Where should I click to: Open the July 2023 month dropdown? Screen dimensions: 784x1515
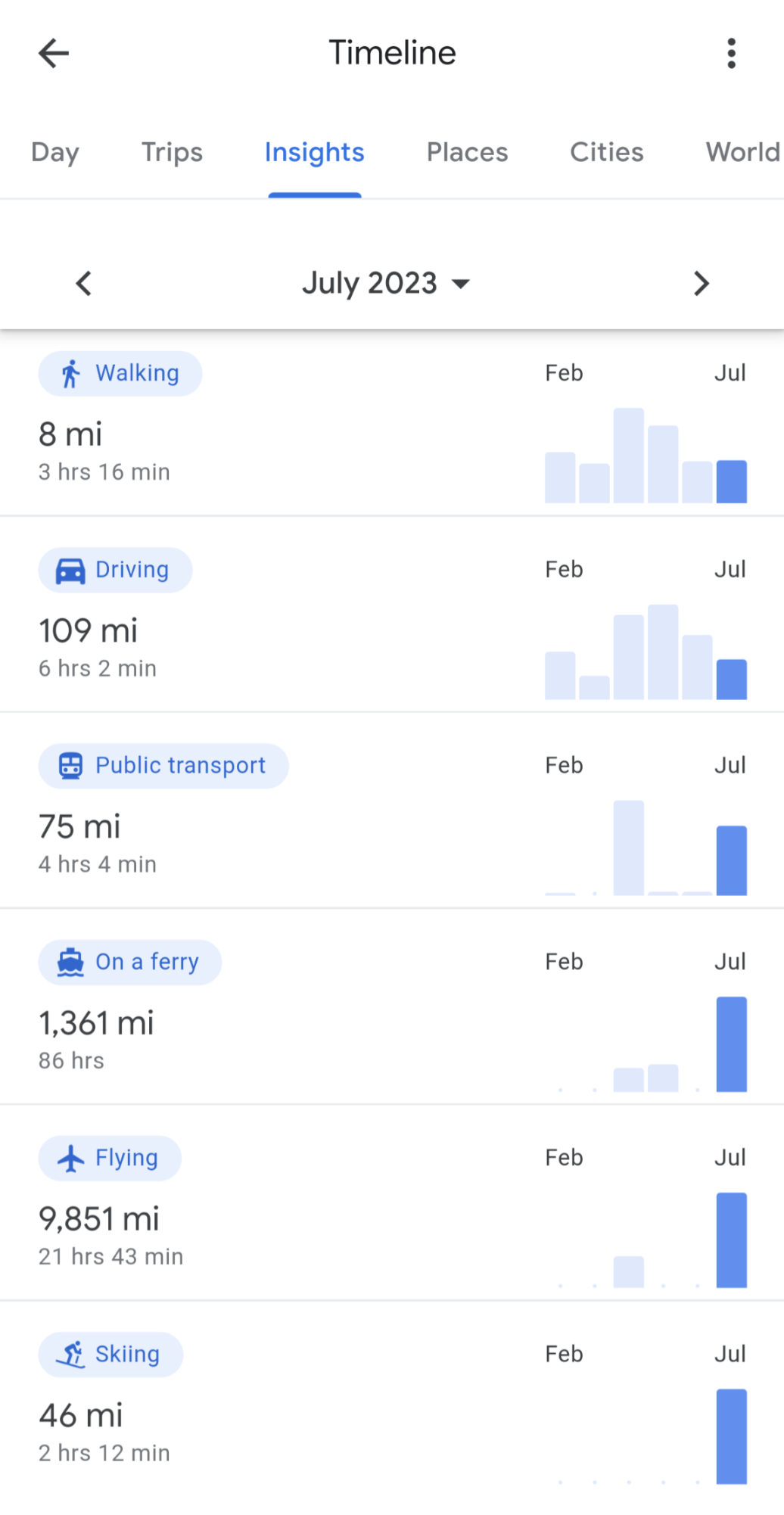386,284
